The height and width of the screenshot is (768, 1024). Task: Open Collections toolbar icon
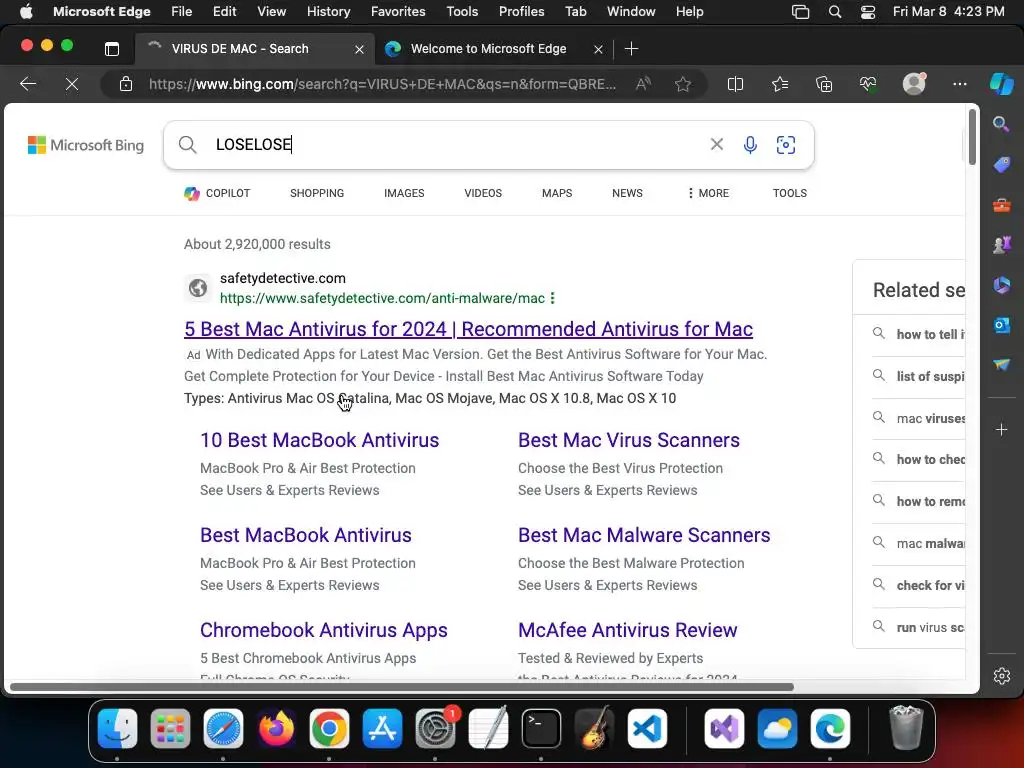click(824, 84)
